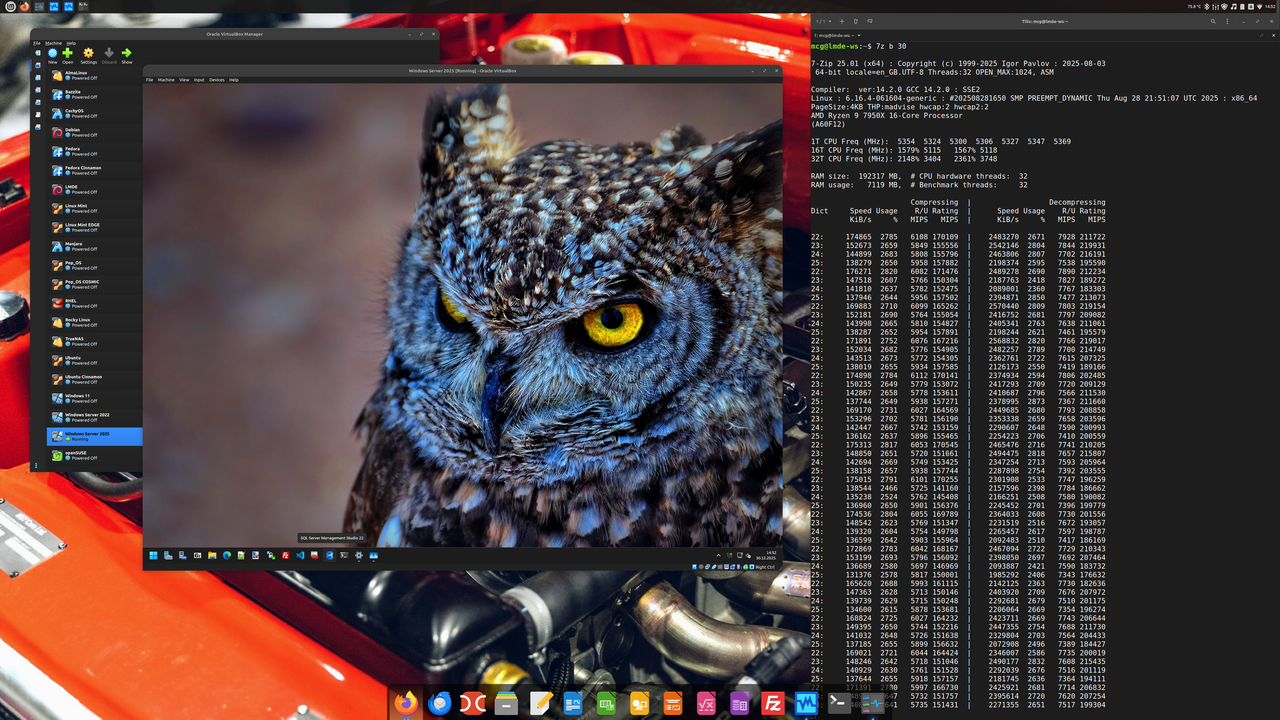The height and width of the screenshot is (720, 1280).
Task: Launch LibreOffice Base from the dock
Action: 739,703
